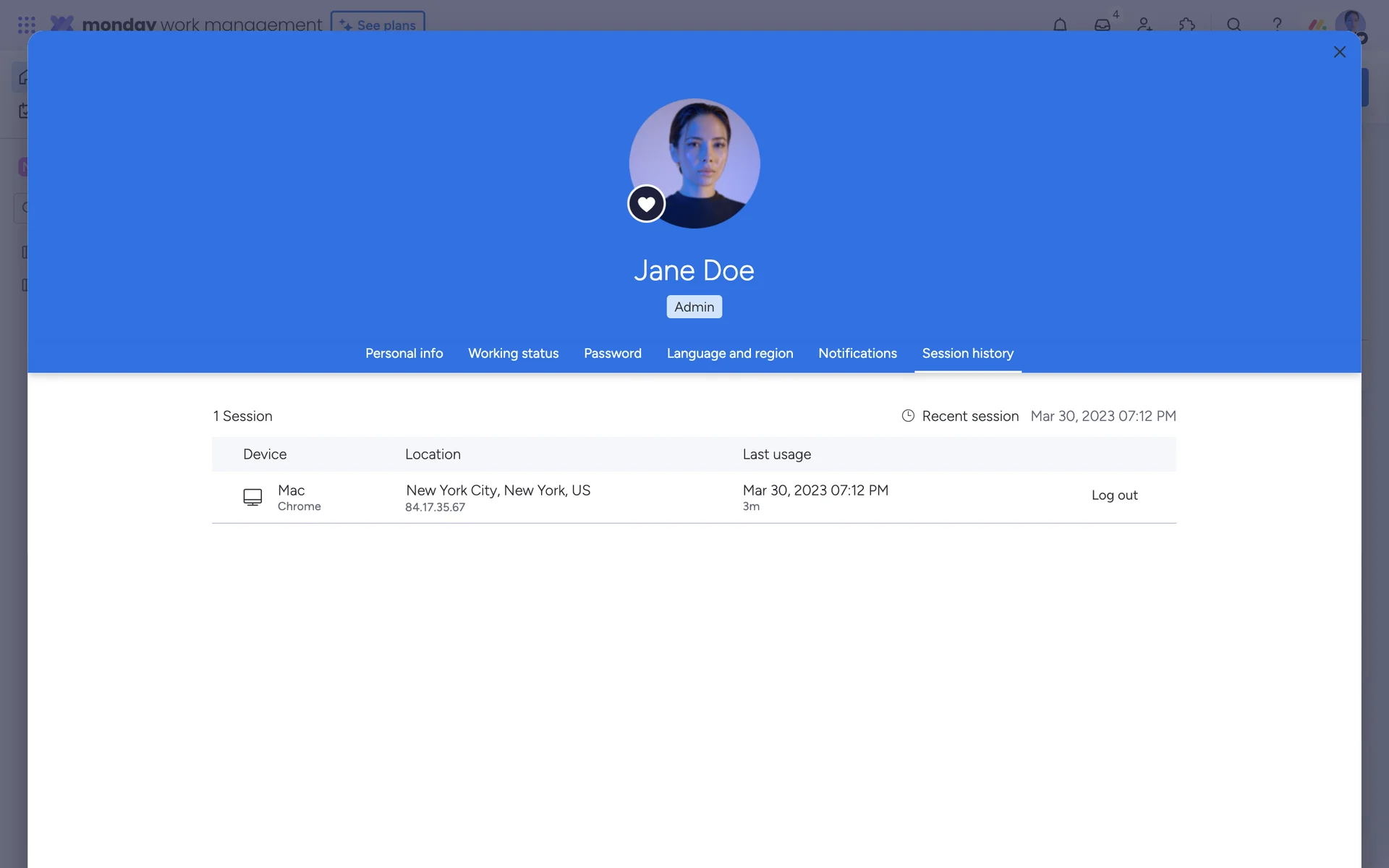Open the apps puzzle-piece icon
This screenshot has height=868, width=1389.
point(1186,24)
